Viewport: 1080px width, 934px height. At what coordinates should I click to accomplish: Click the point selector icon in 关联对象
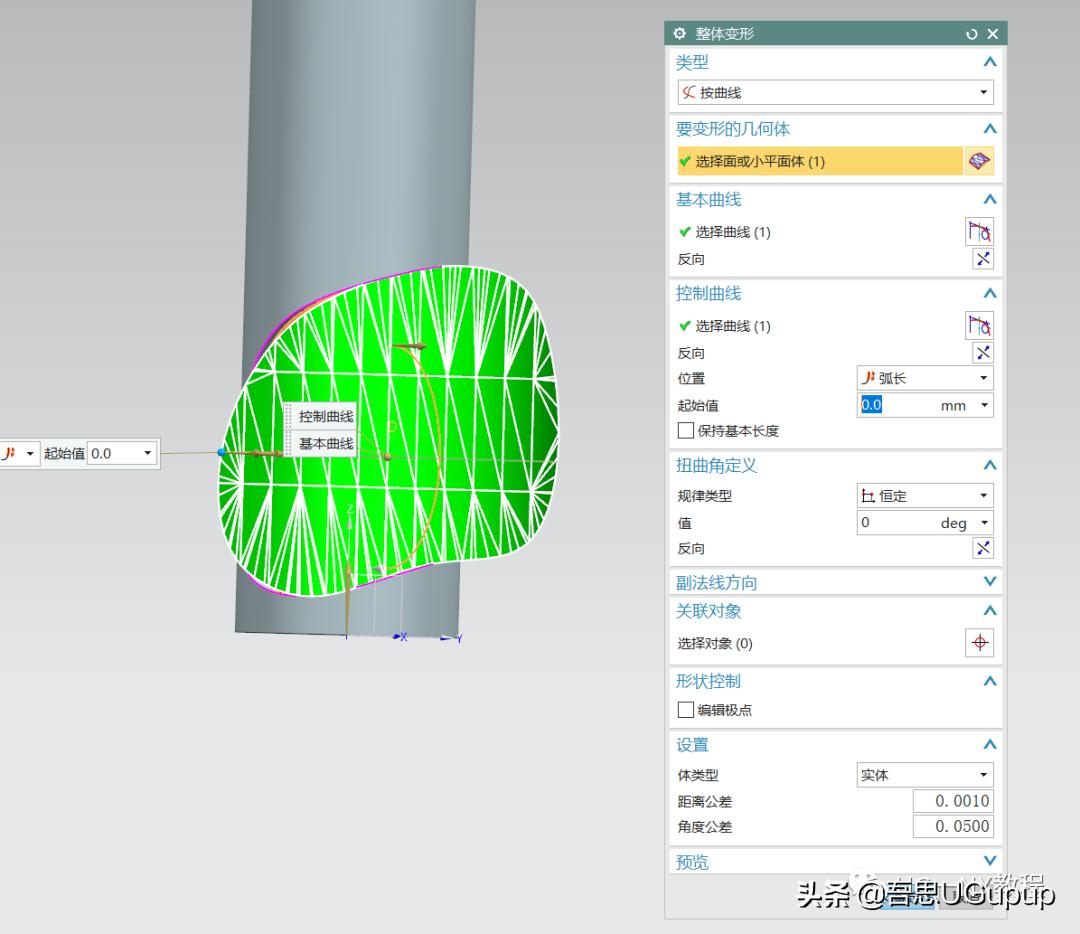coord(979,643)
